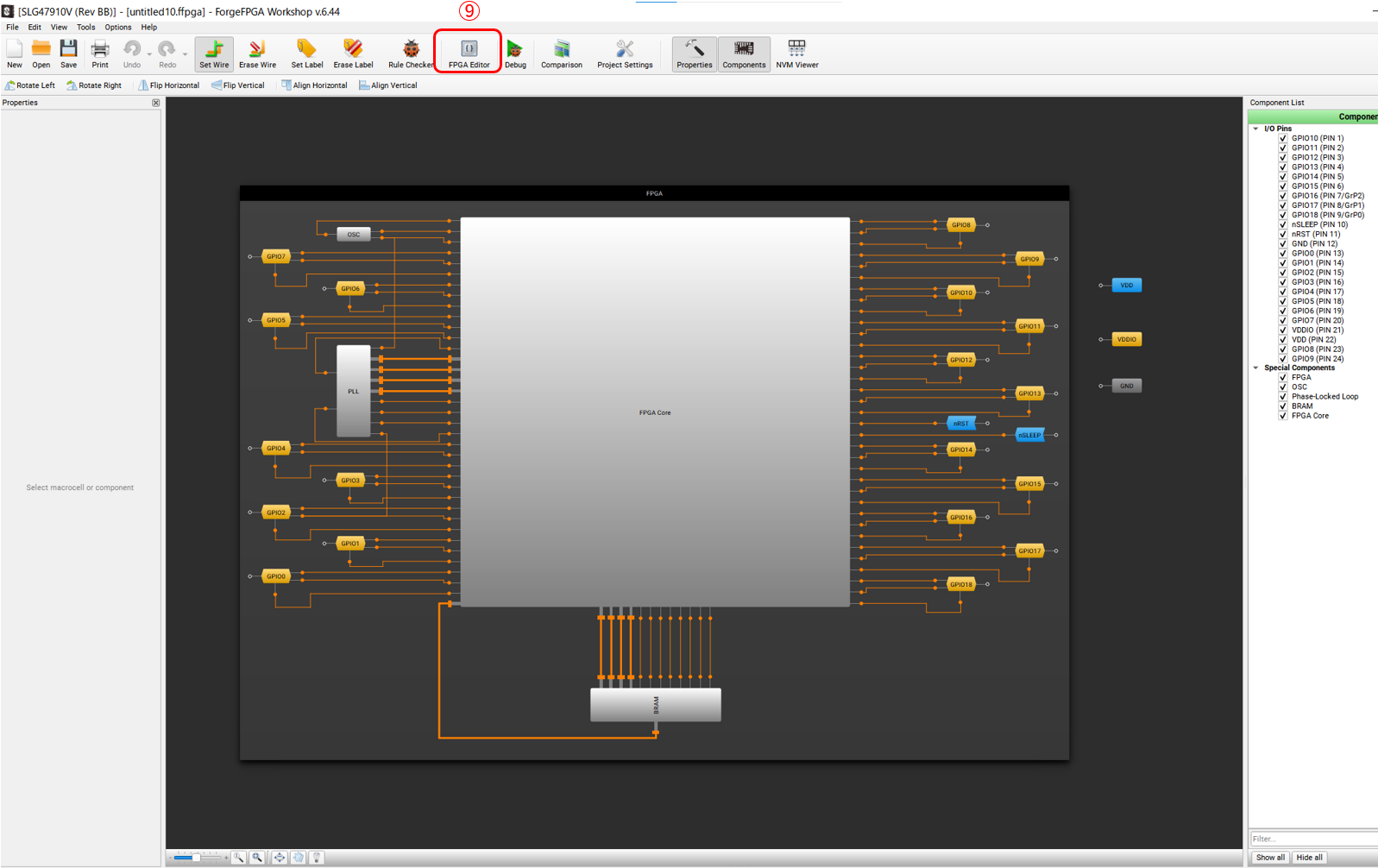Uncheck GPIO10 (PIN 1) checkbox
Image resolution: width=1378 pixels, height=868 pixels.
[x=1283, y=138]
